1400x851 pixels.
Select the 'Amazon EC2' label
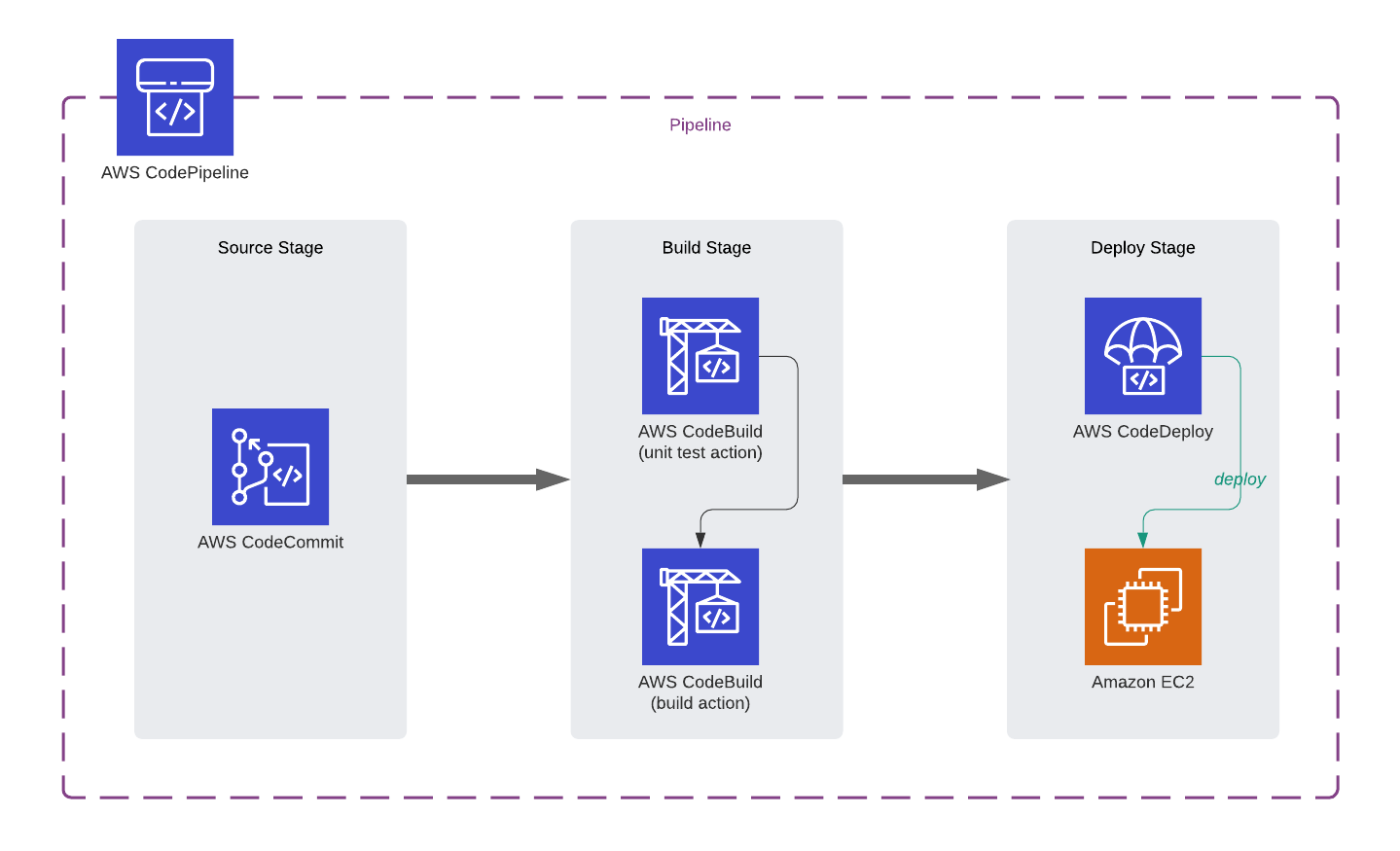[x=1143, y=682]
